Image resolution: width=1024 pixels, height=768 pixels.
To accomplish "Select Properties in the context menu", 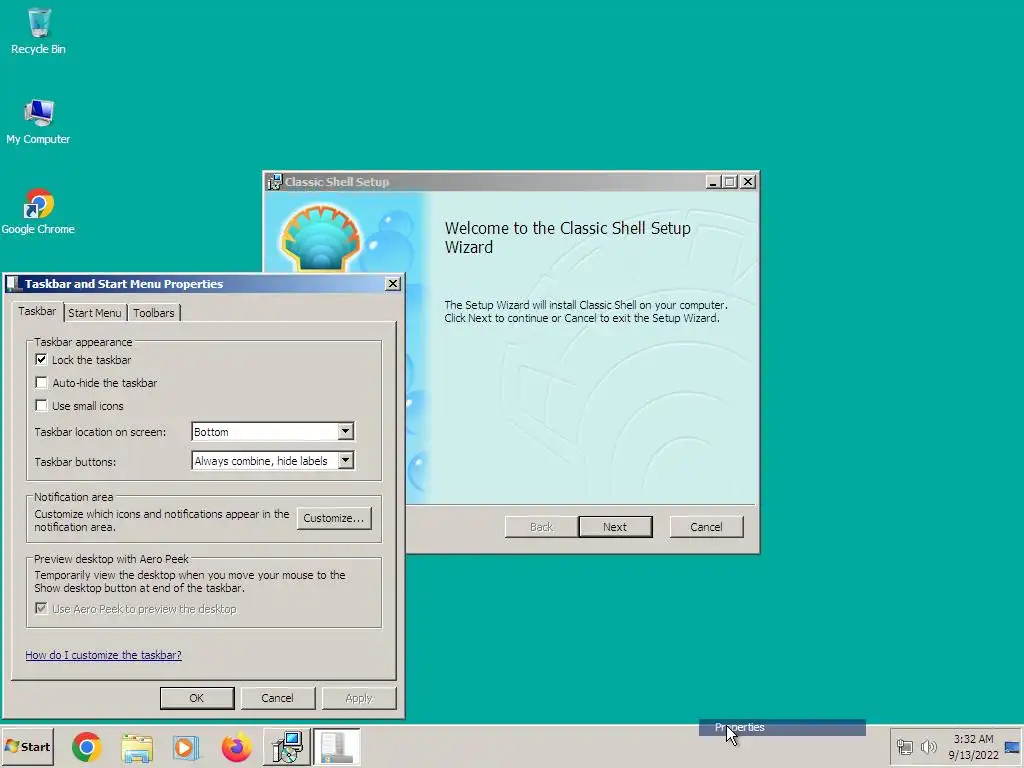I will click(782, 728).
